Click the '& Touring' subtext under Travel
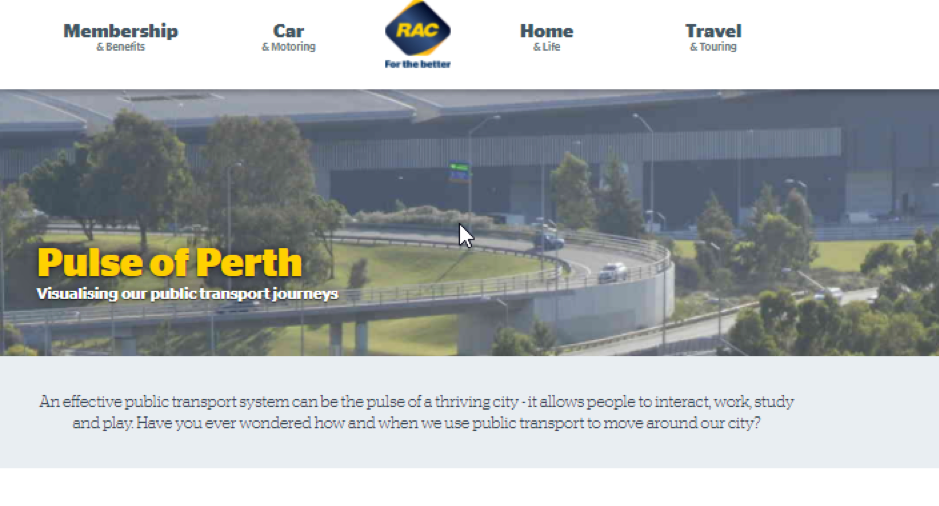Image resolution: width=939 pixels, height=506 pixels. point(713,47)
